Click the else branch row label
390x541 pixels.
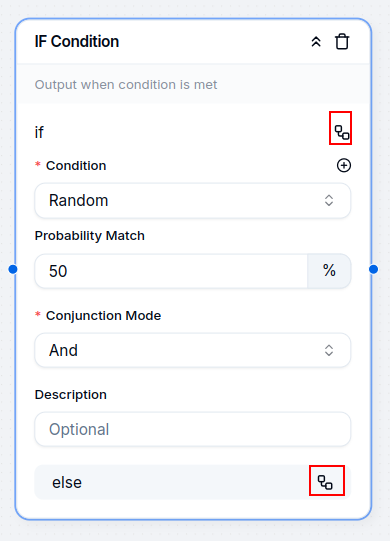tap(67, 482)
